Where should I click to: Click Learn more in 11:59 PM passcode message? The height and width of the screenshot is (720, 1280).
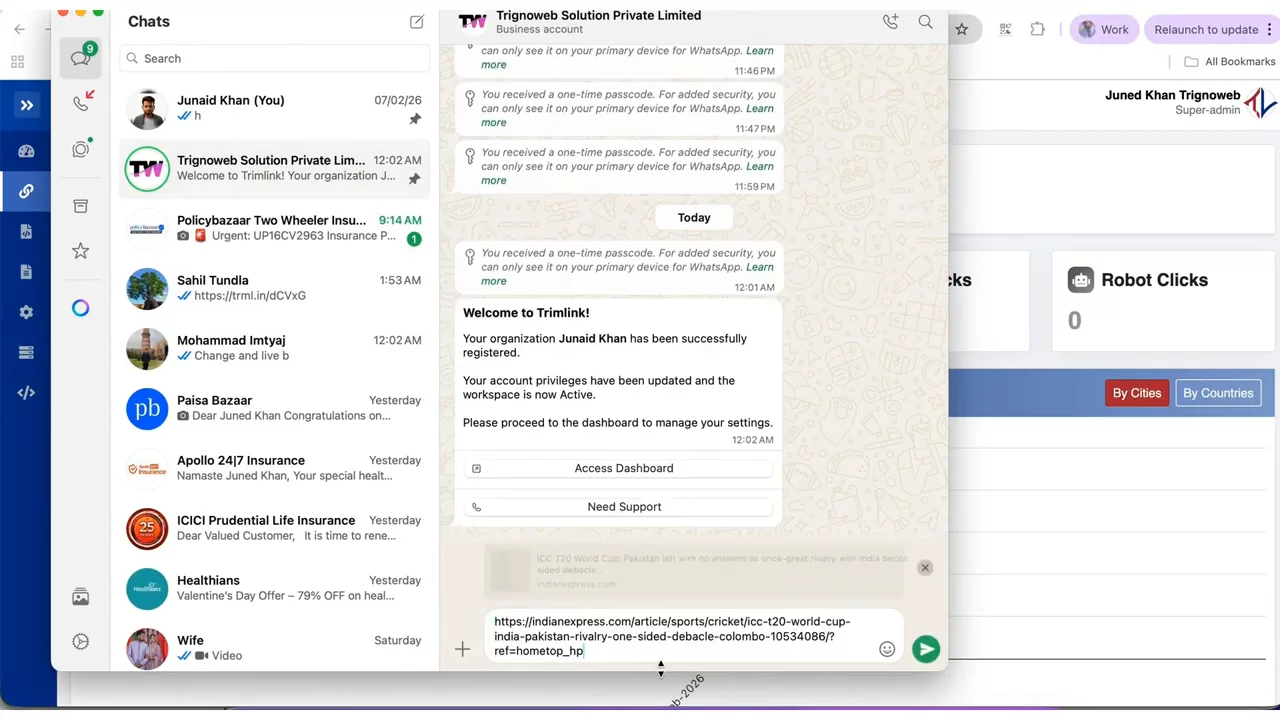point(627,173)
